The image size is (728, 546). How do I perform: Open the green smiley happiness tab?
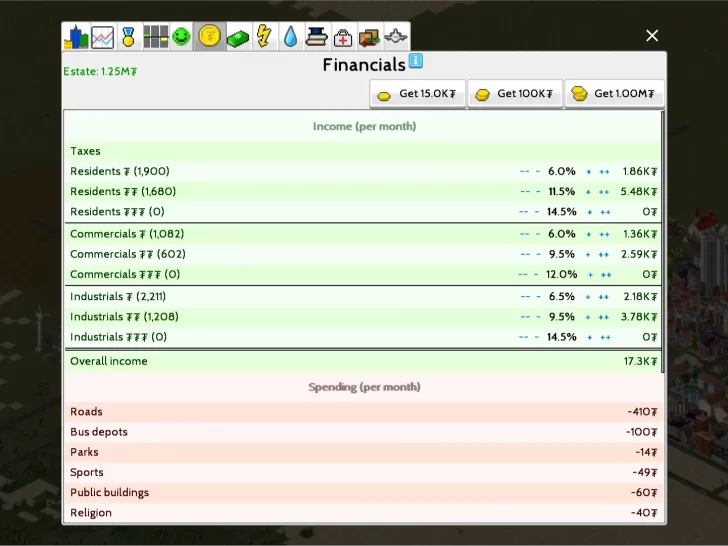click(x=181, y=37)
